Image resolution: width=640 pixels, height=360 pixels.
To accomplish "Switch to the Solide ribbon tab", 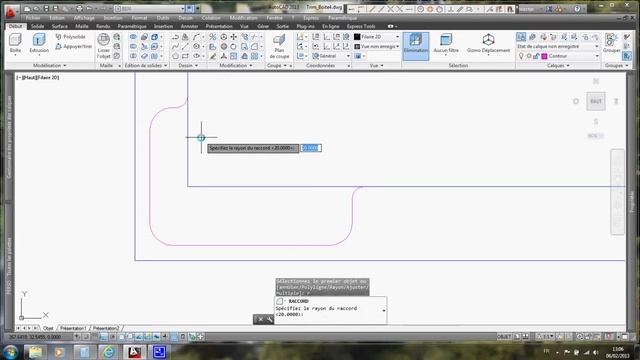I will point(38,26).
